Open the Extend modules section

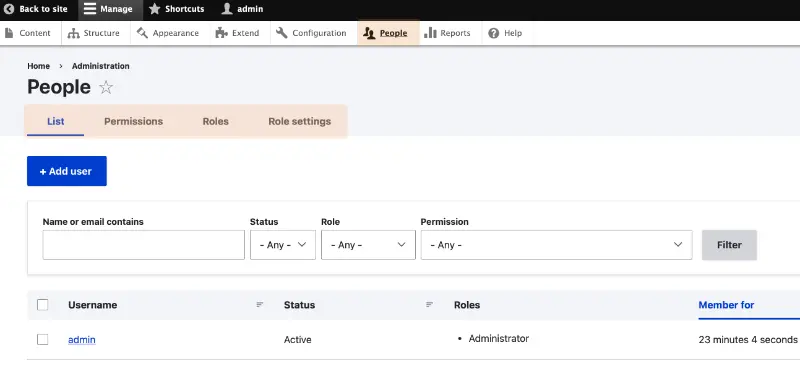pos(237,33)
